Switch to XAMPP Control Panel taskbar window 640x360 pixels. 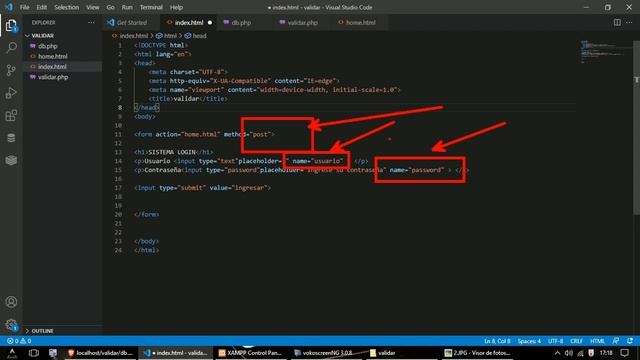tap(250, 353)
